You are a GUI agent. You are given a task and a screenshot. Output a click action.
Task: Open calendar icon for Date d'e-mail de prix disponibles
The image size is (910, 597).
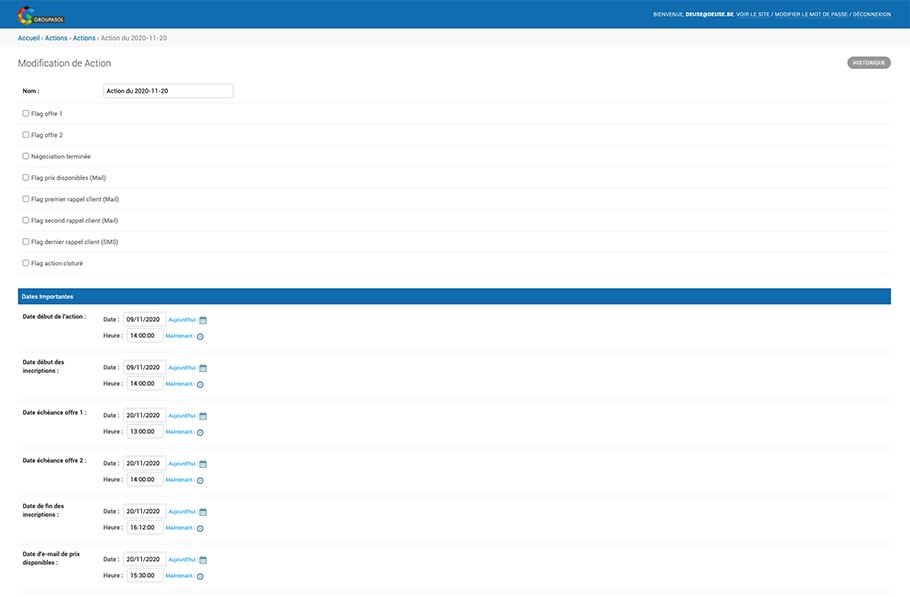(x=203, y=560)
